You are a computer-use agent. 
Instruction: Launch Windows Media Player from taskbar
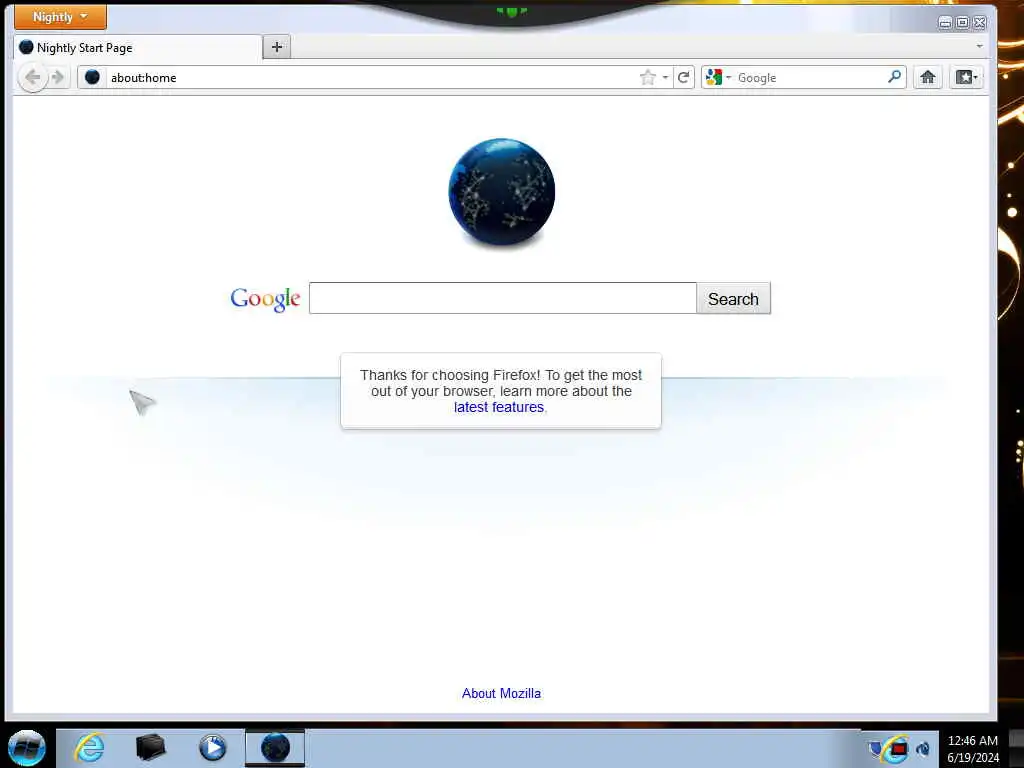click(212, 748)
